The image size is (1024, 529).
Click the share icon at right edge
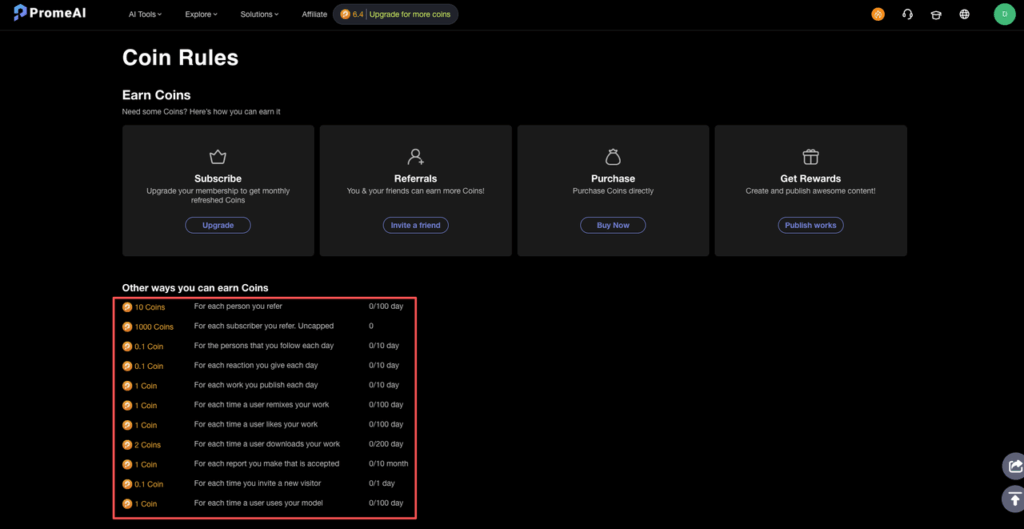pyautogui.click(x=1014, y=466)
